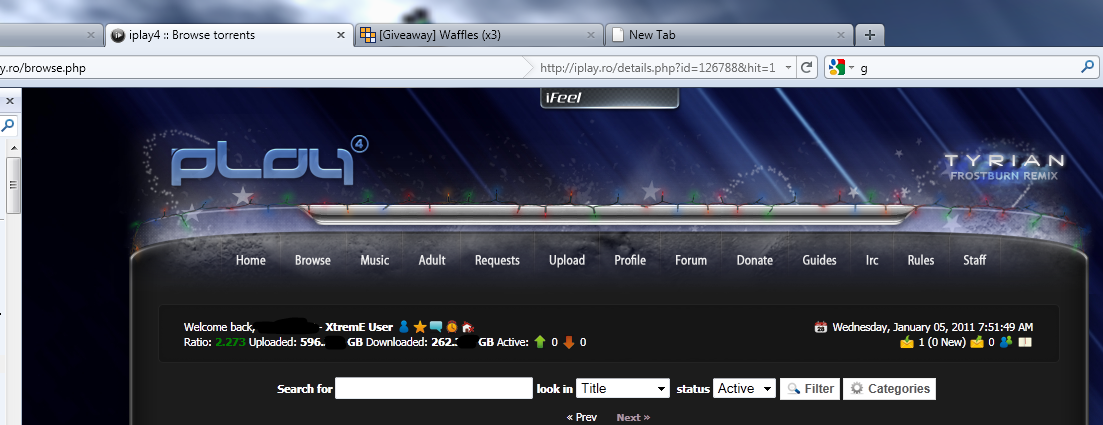The width and height of the screenshot is (1103, 425).
Task: Switch to Giveaway Waffles (x3) tab
Action: click(x=478, y=34)
